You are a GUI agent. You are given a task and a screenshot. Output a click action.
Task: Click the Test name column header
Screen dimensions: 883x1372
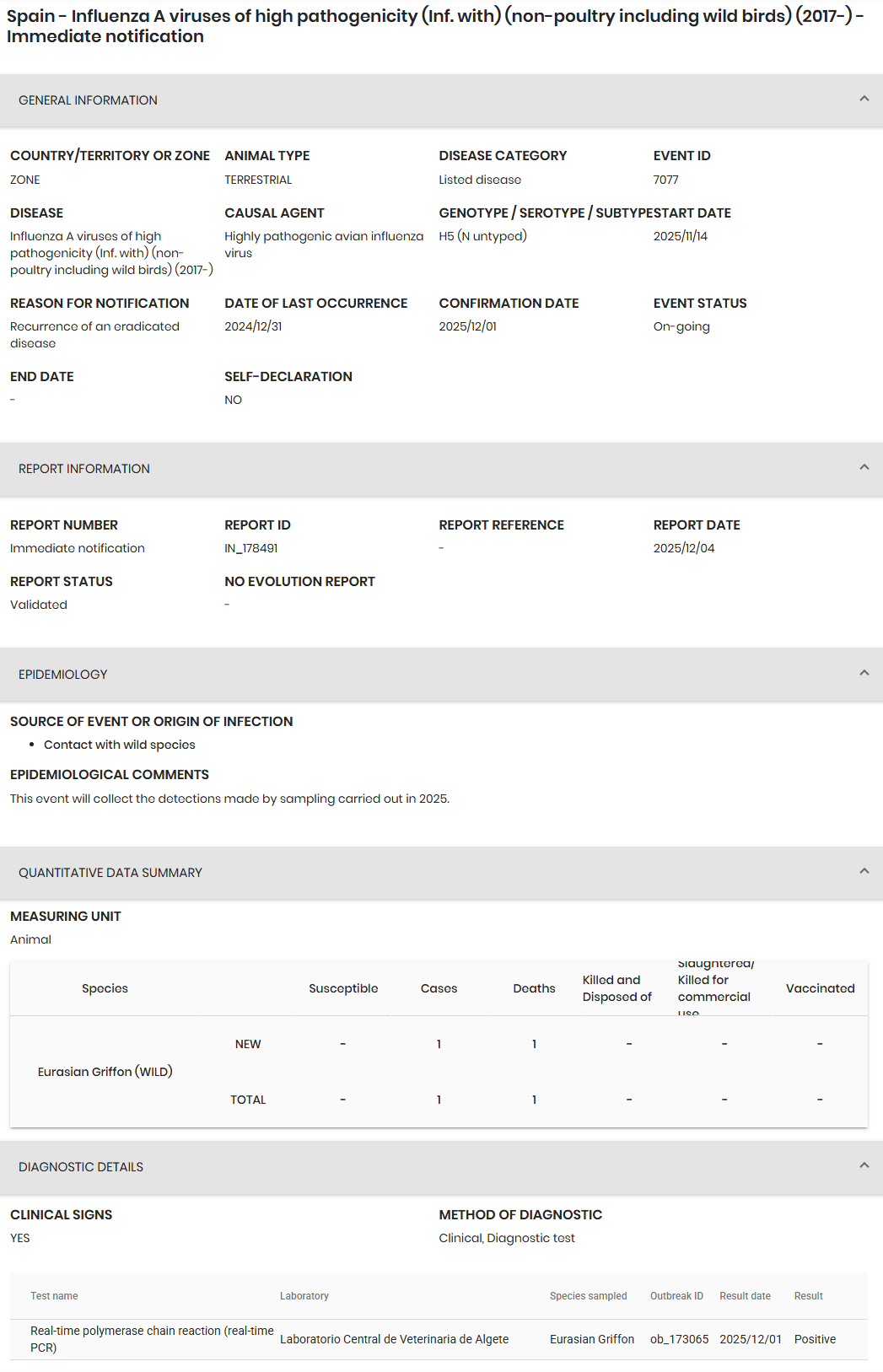(54, 1296)
